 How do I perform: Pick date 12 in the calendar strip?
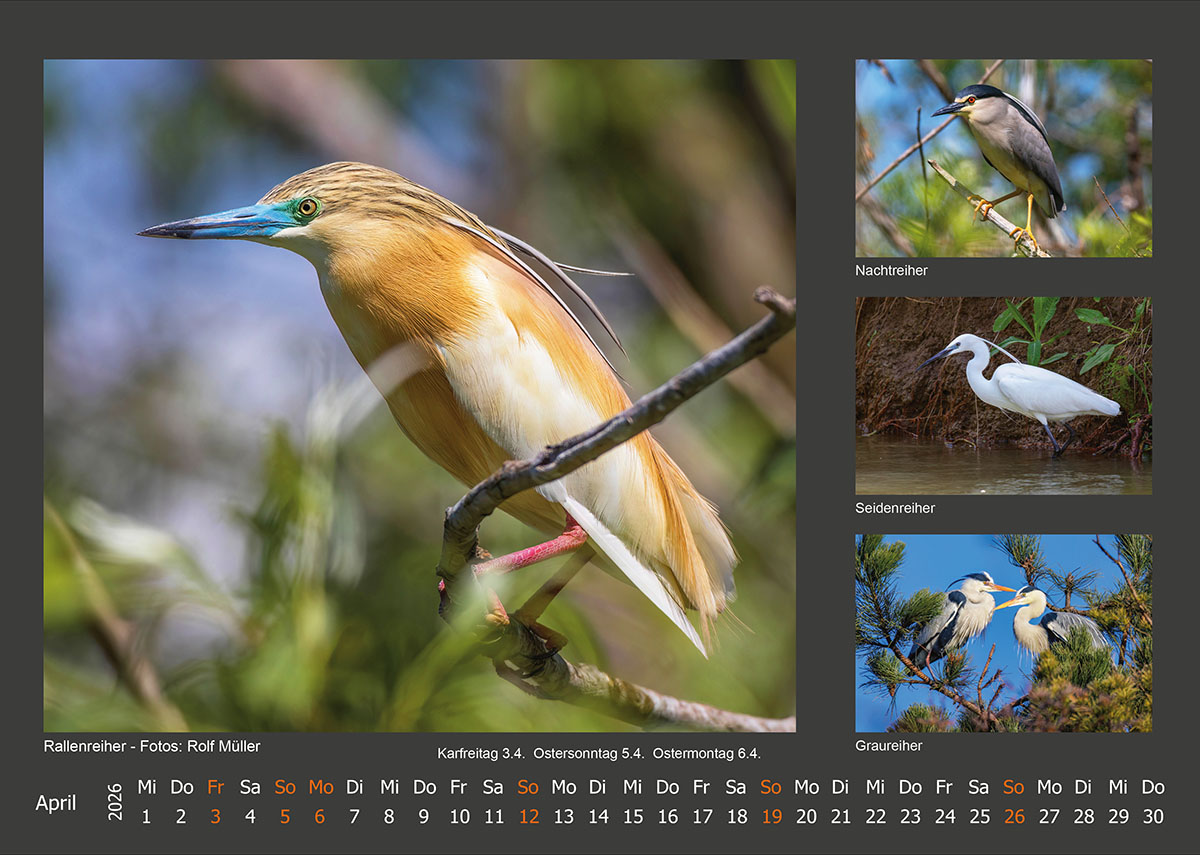pos(528,816)
